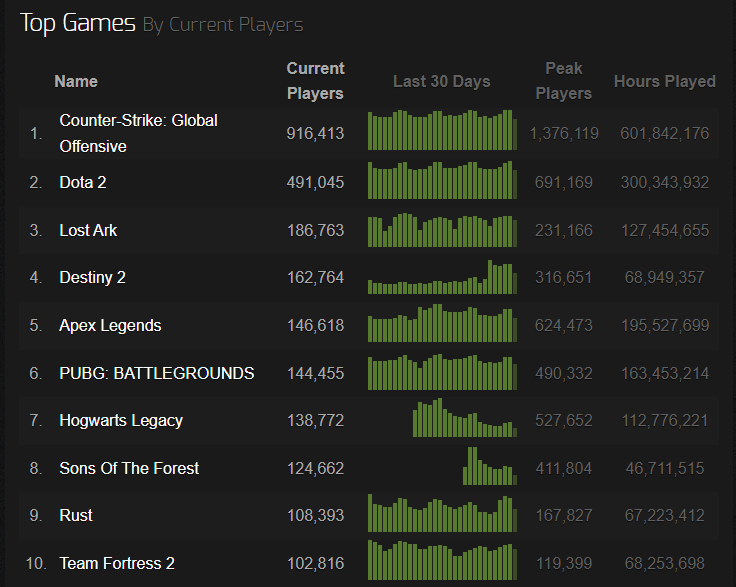Select hours played value 68,949,357

(665, 277)
